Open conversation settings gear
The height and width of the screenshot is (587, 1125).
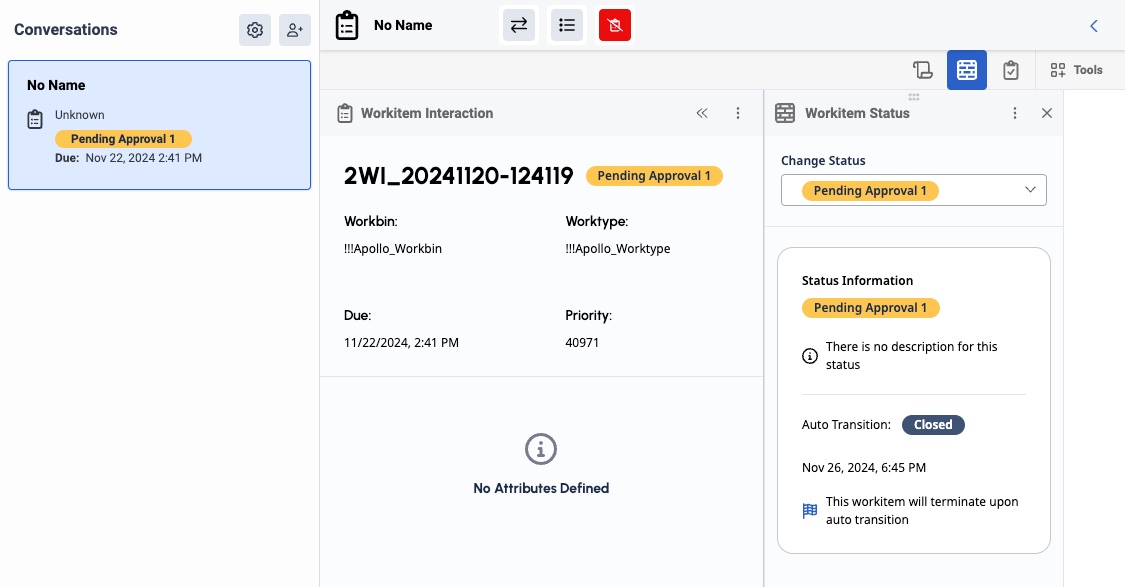tap(255, 30)
